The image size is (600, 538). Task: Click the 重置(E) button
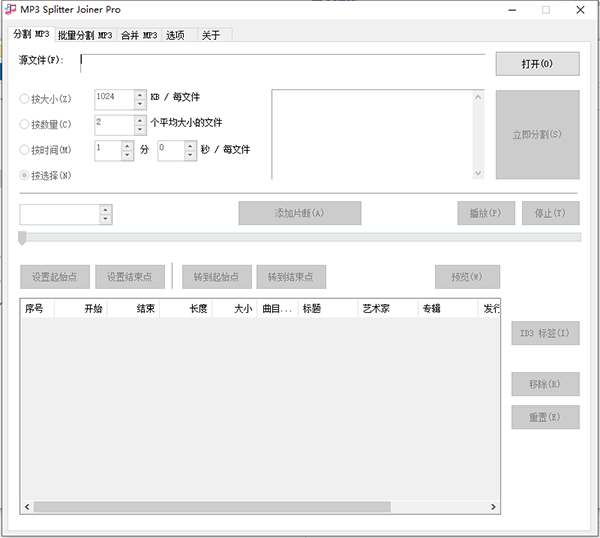545,417
